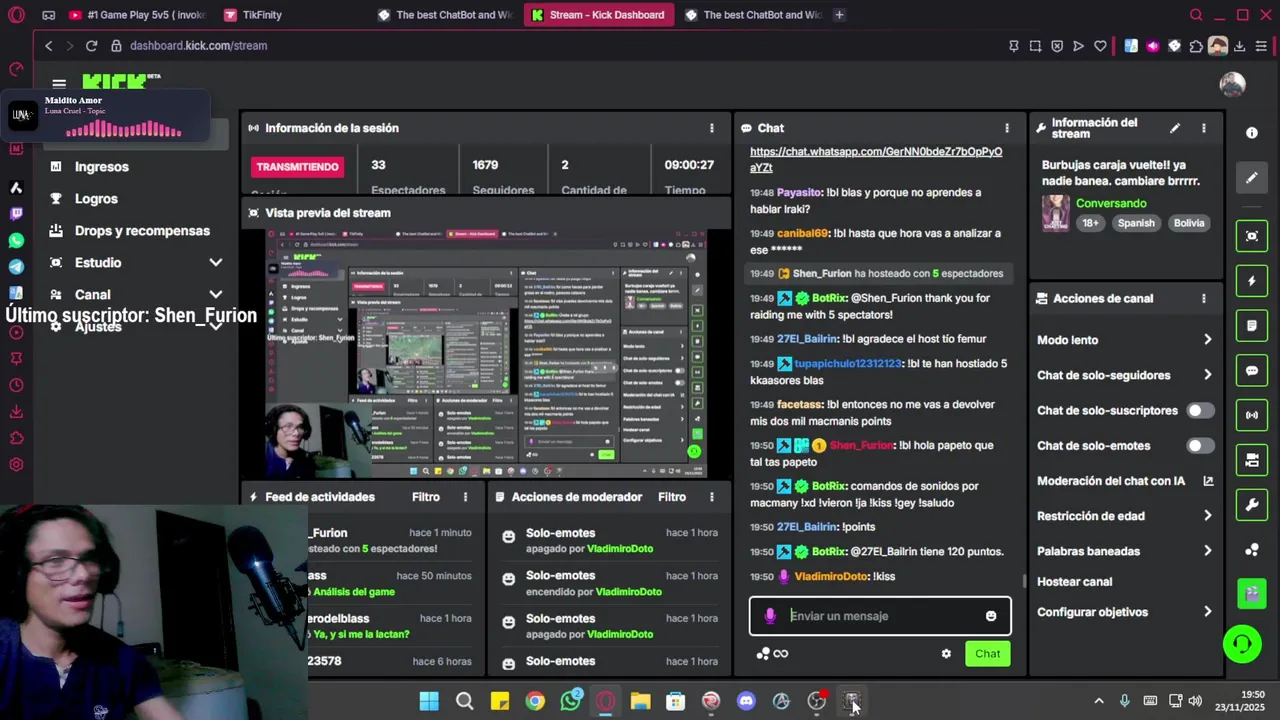Open Información de la sesión options menu
This screenshot has height=720, width=1280.
click(712, 128)
